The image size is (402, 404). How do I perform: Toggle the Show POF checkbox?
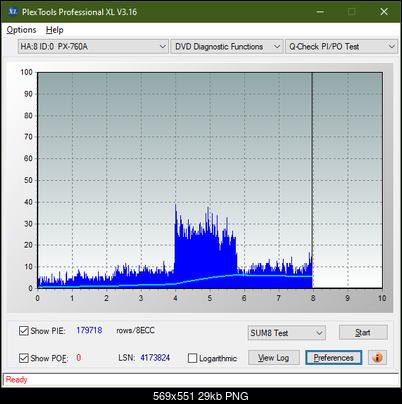point(24,358)
